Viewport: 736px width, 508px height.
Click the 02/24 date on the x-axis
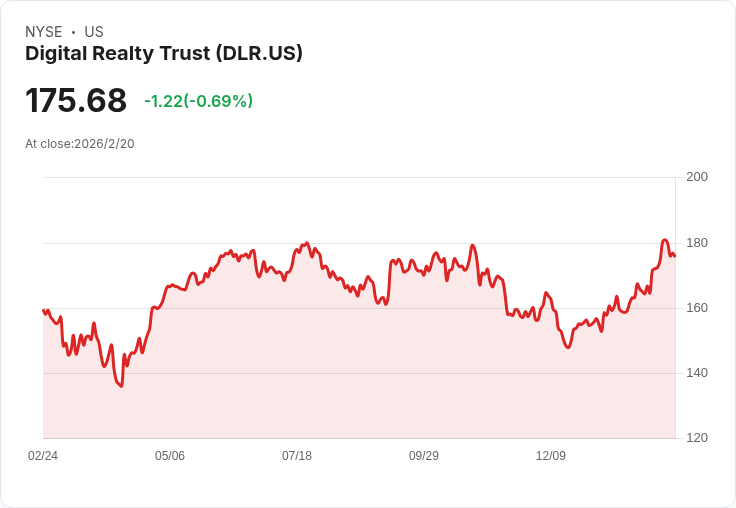click(43, 456)
